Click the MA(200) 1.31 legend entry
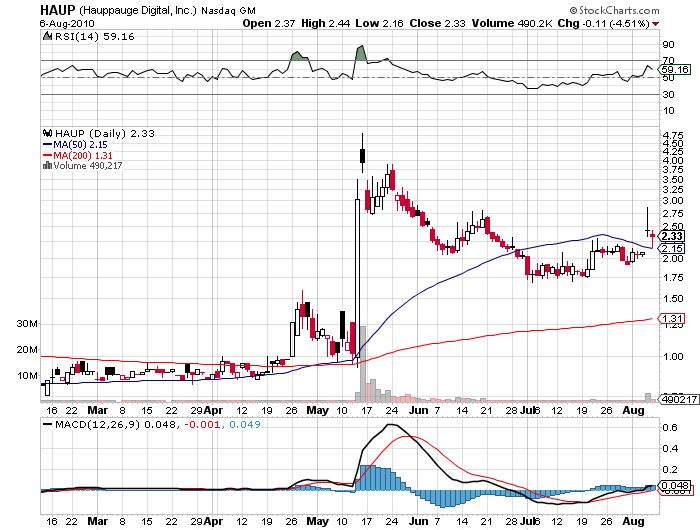 (x=83, y=155)
